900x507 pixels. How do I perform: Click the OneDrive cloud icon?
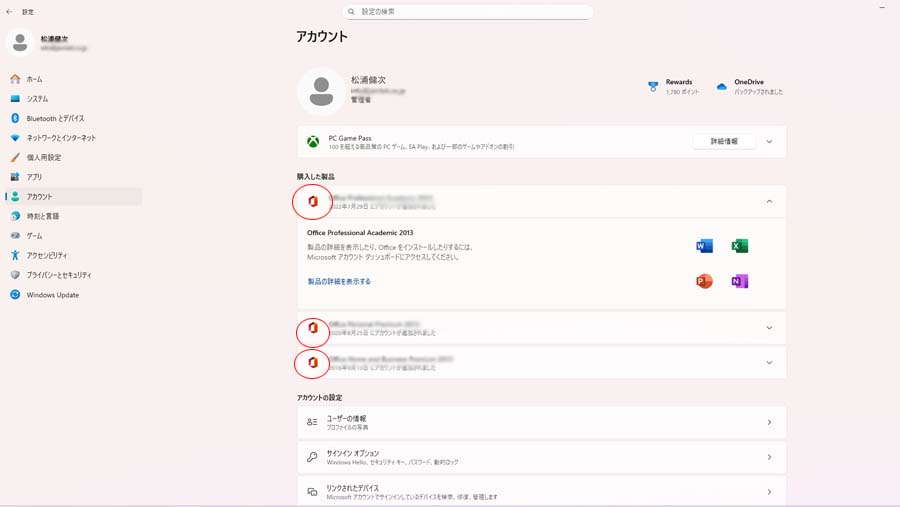[721, 87]
